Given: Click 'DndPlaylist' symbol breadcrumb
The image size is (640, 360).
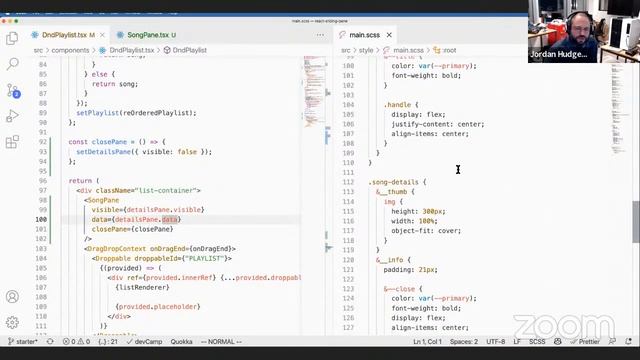Looking at the screenshot, I should [x=189, y=50].
